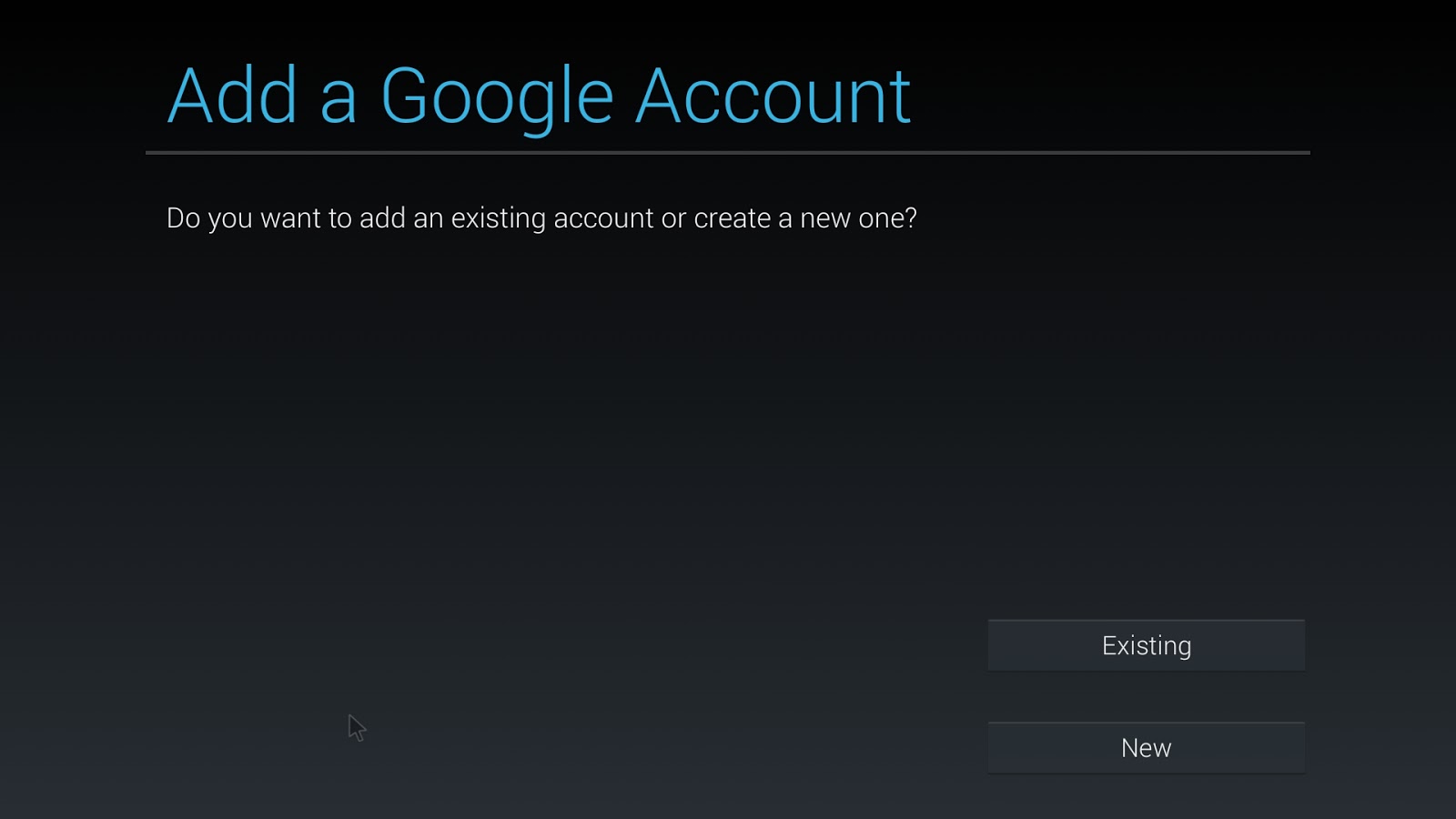The width and height of the screenshot is (1456, 819).
Task: Click the word "want" in the question
Action: coord(290,218)
